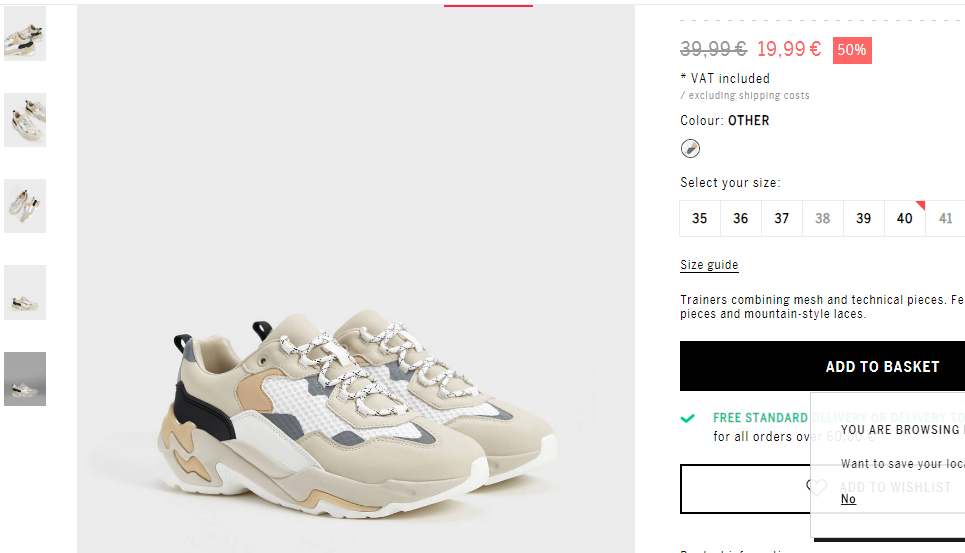Choose the OTHER colour swatch
Screen dimensions: 965x553
[690, 148]
